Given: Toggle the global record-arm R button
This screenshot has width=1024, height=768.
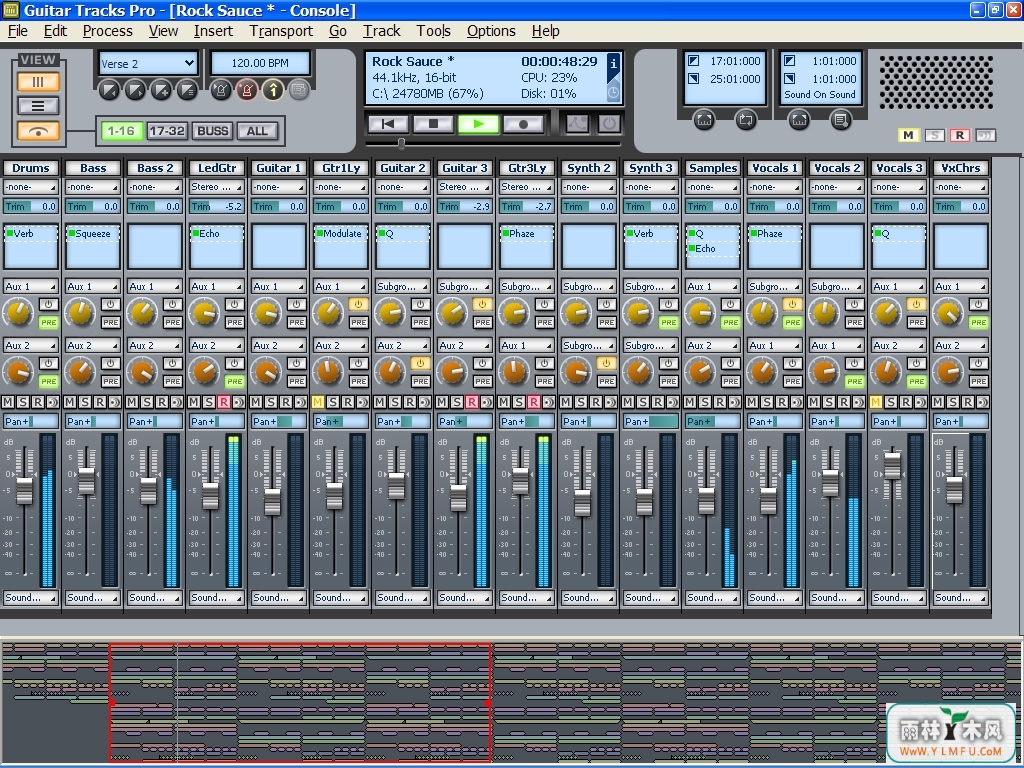Looking at the screenshot, I should click(959, 135).
